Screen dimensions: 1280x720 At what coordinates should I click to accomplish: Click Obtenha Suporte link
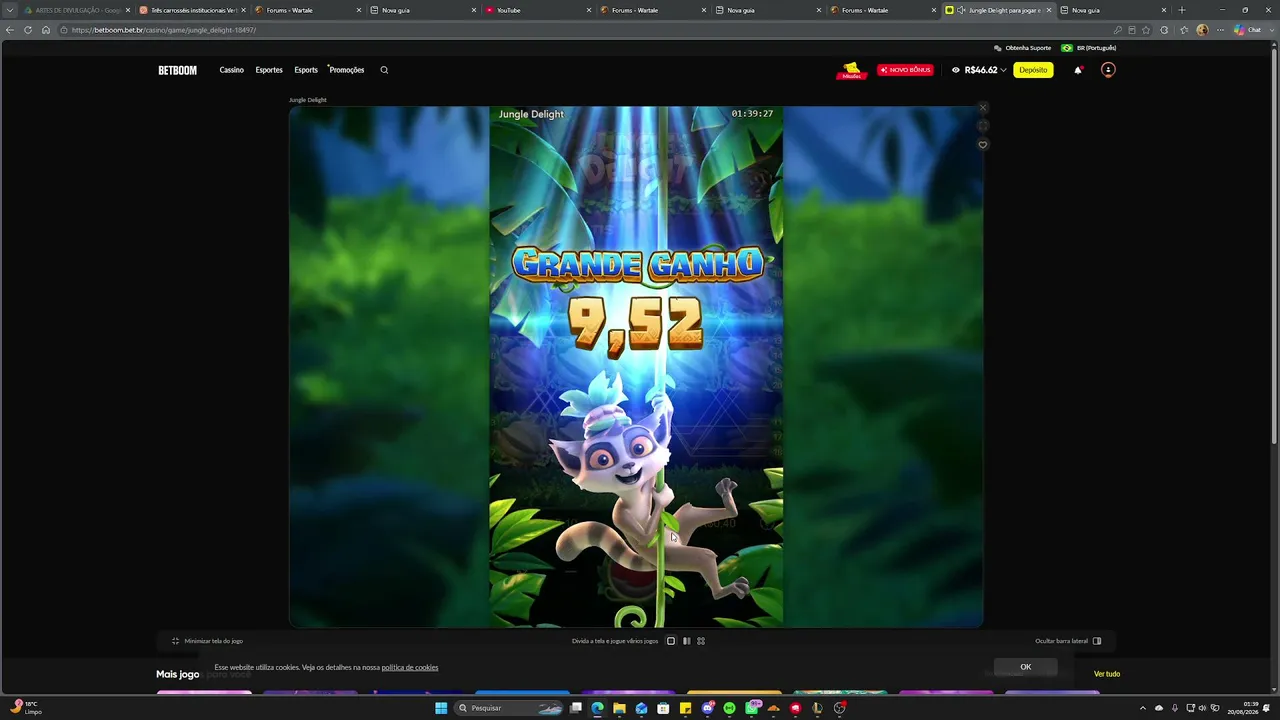(1022, 48)
